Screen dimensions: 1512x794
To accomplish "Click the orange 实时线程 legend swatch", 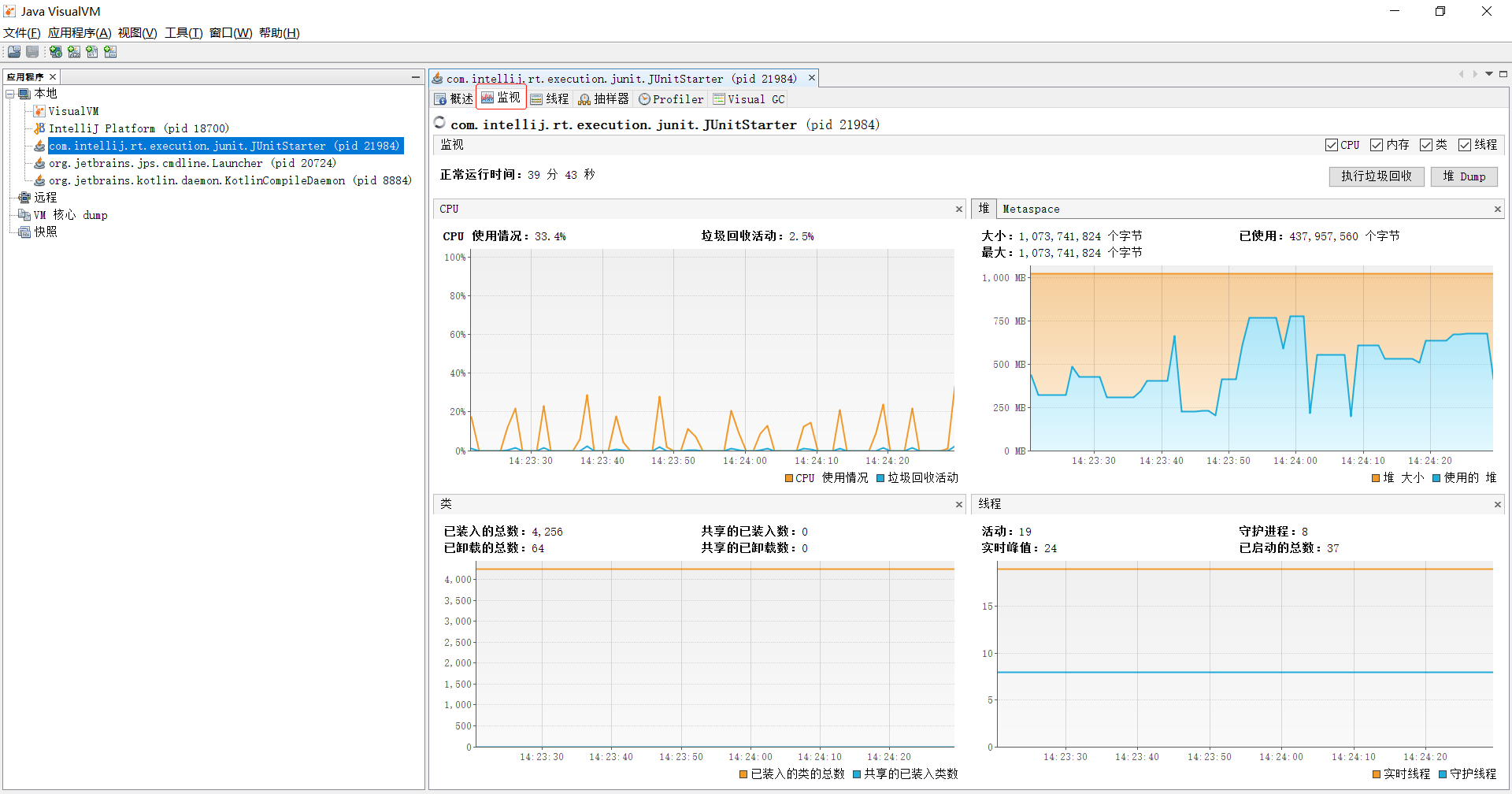I will click(1377, 774).
